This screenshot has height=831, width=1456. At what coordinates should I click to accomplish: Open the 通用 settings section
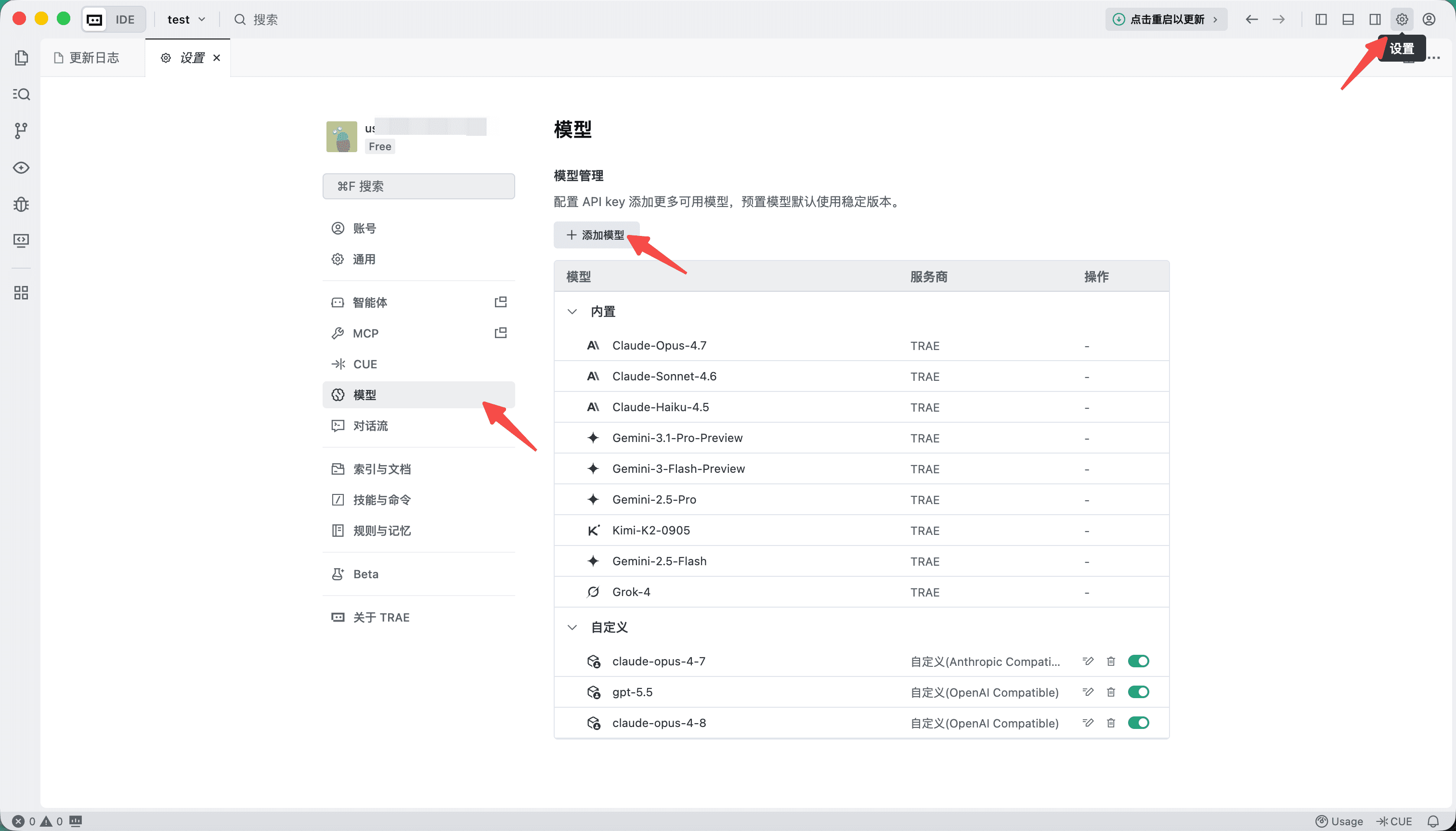pos(418,259)
